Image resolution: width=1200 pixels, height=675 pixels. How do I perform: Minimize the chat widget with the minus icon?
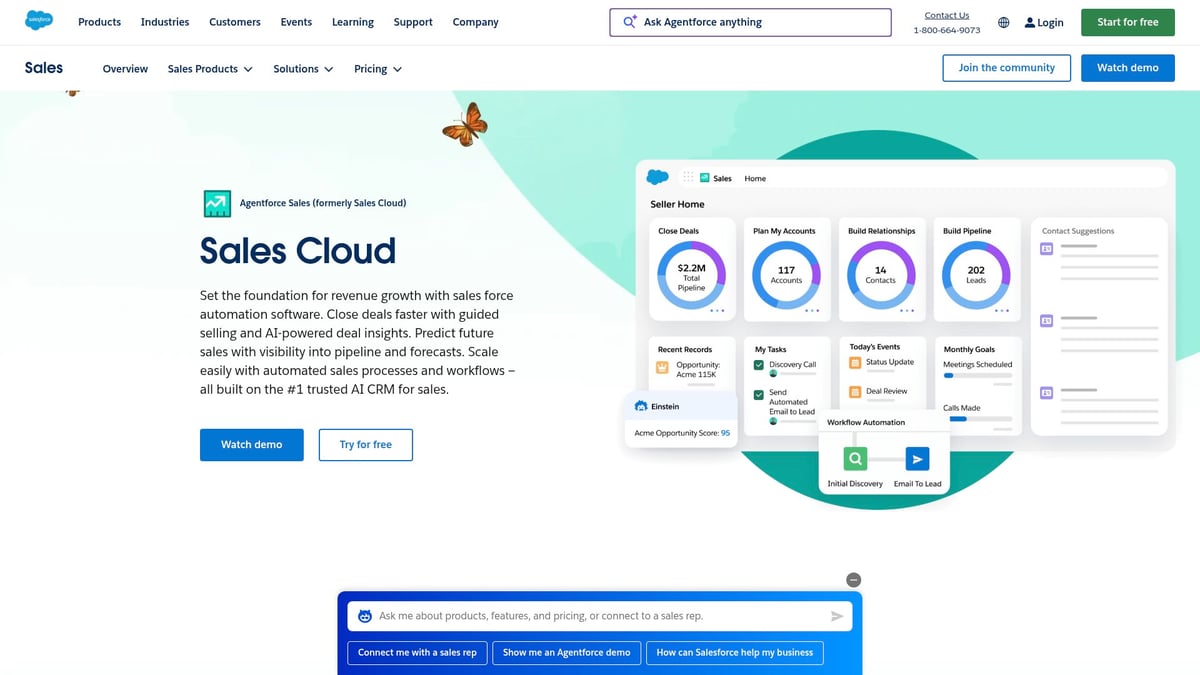click(x=853, y=580)
